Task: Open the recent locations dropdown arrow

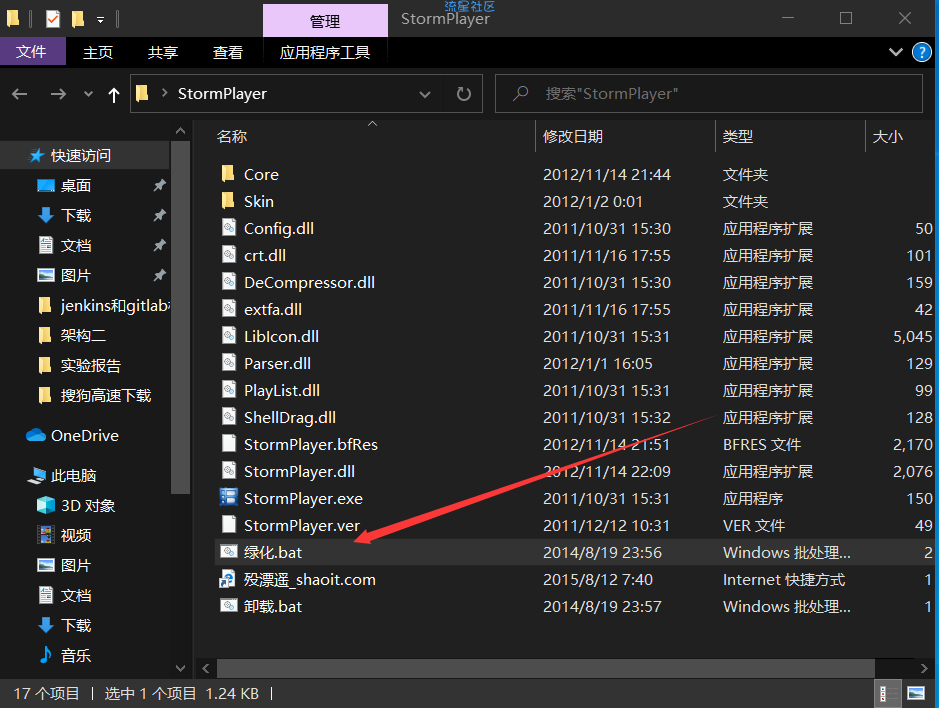Action: tap(89, 94)
